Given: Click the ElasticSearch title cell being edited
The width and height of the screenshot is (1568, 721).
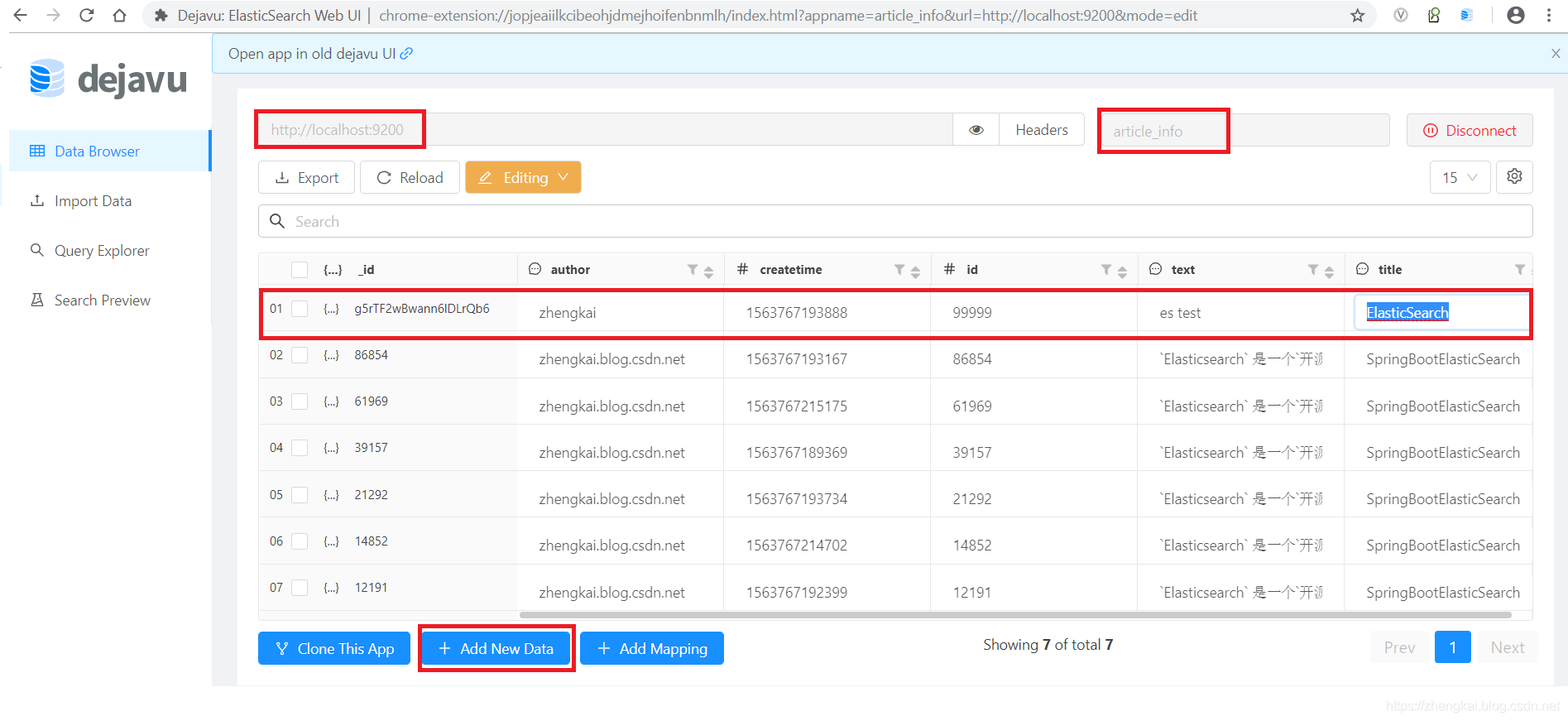Looking at the screenshot, I should [x=1441, y=313].
